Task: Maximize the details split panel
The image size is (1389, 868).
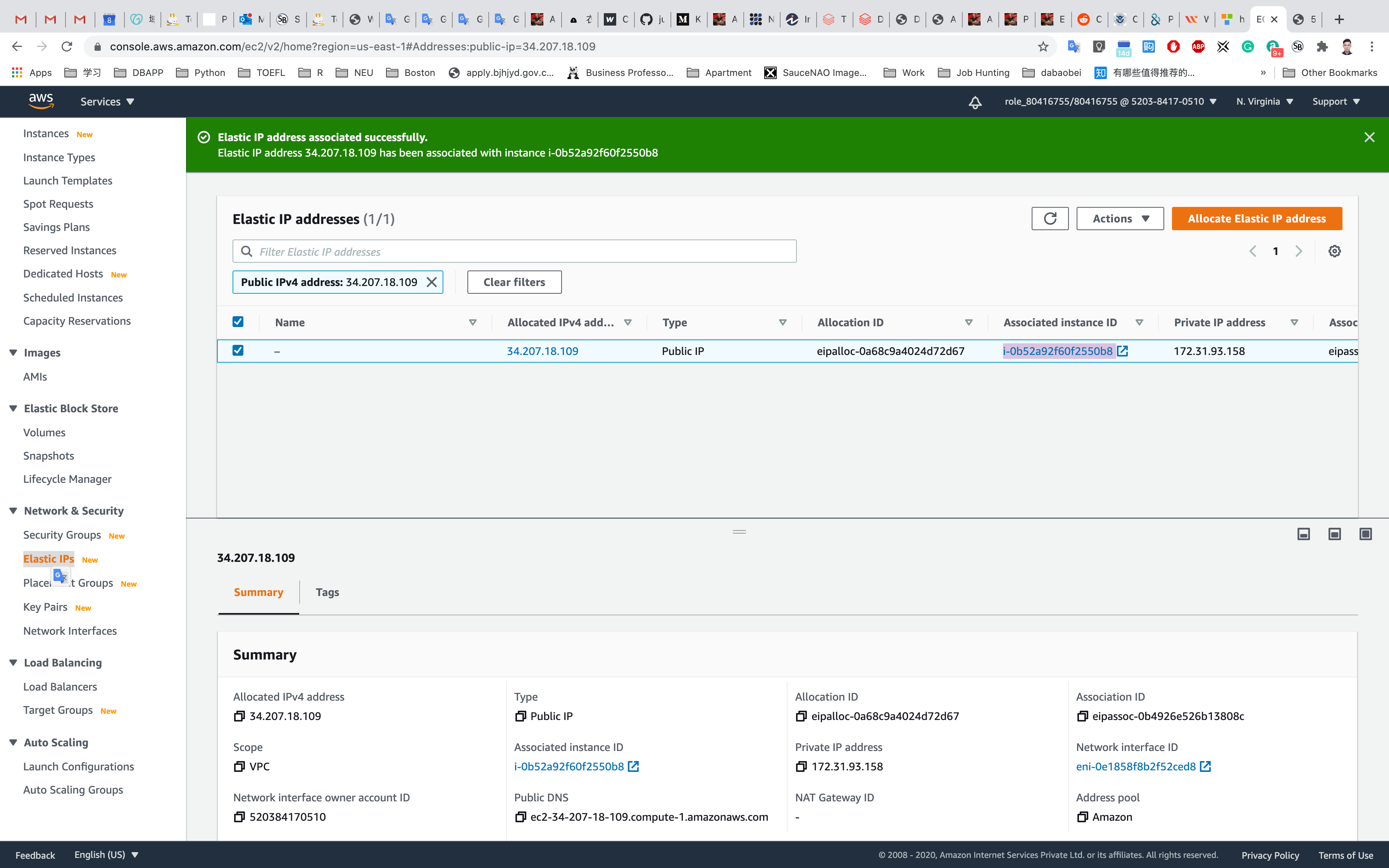Action: click(x=1365, y=534)
